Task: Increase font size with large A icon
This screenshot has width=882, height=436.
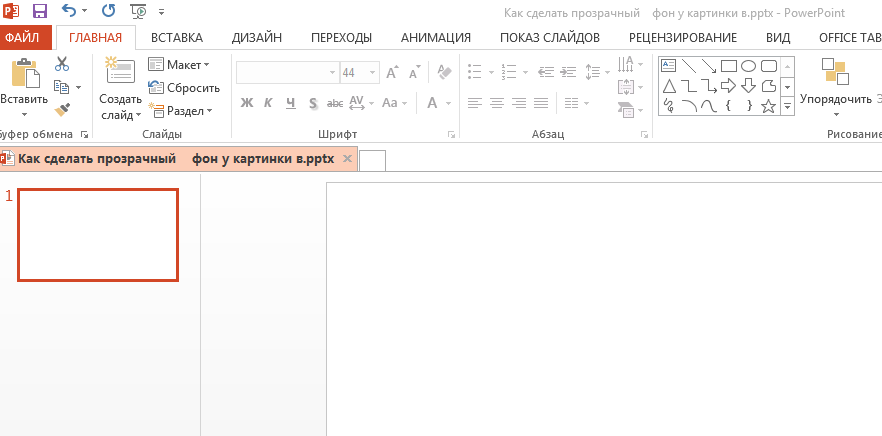Action: [x=392, y=73]
